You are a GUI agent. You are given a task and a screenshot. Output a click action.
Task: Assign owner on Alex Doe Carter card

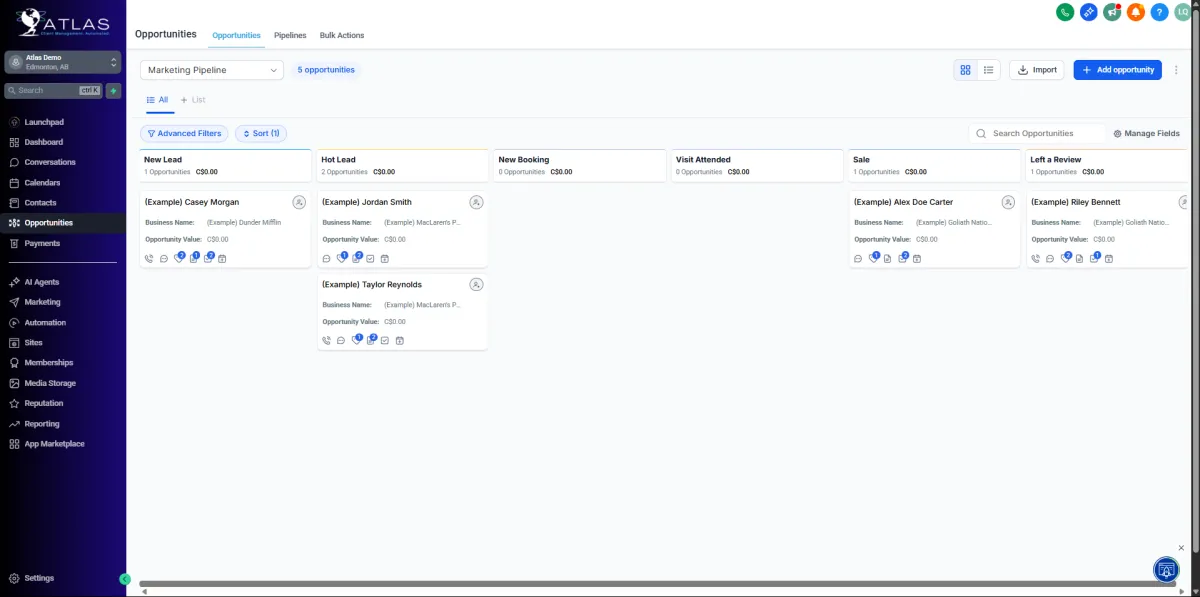[1008, 202]
